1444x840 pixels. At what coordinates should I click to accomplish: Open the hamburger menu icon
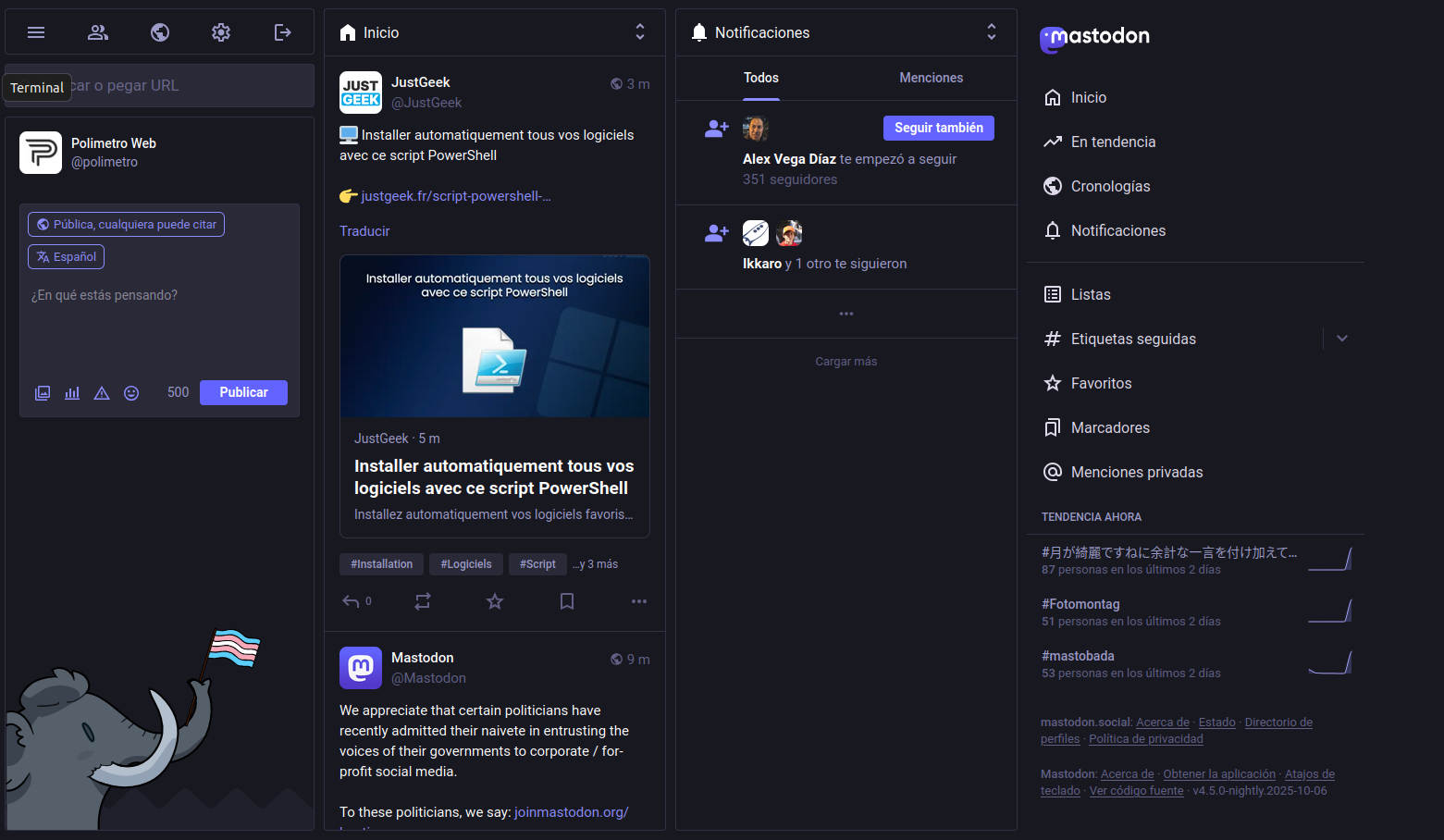pos(36,32)
